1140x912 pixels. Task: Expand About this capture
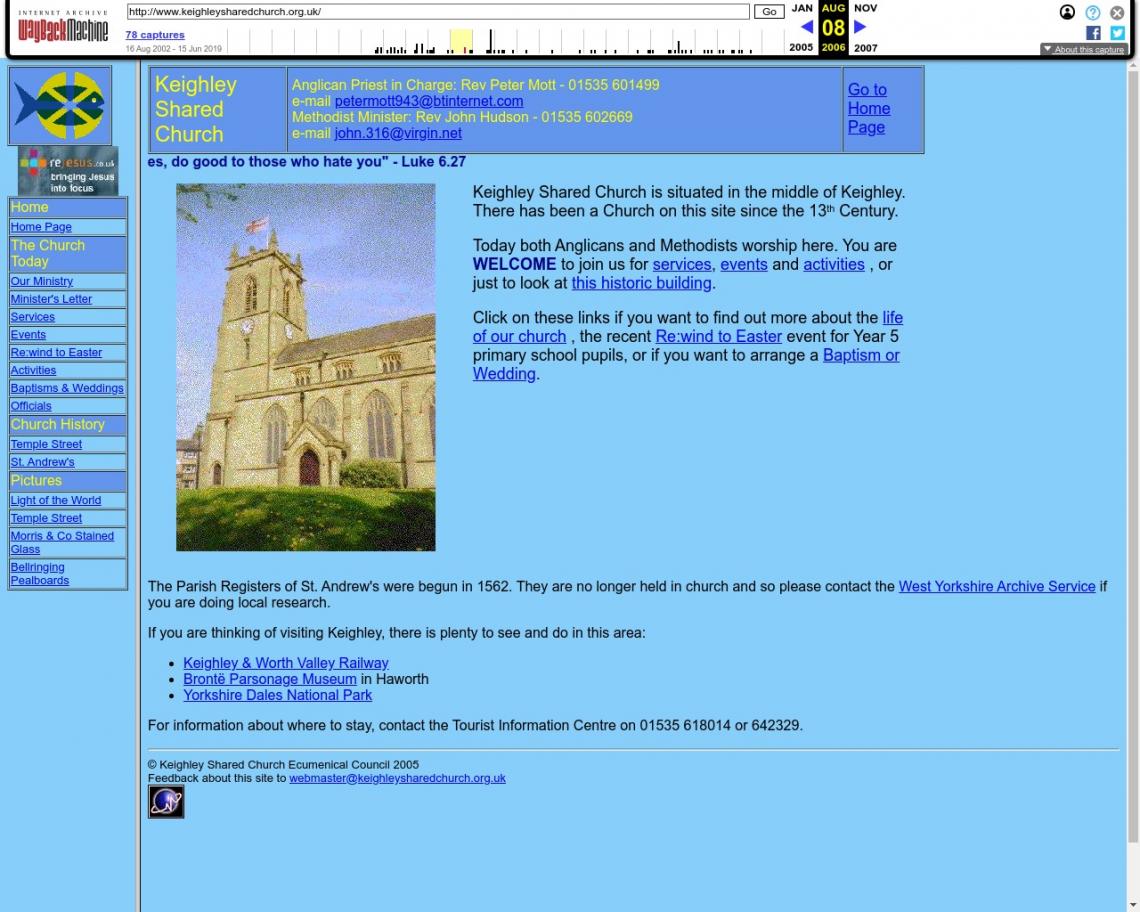pyautogui.click(x=1084, y=49)
